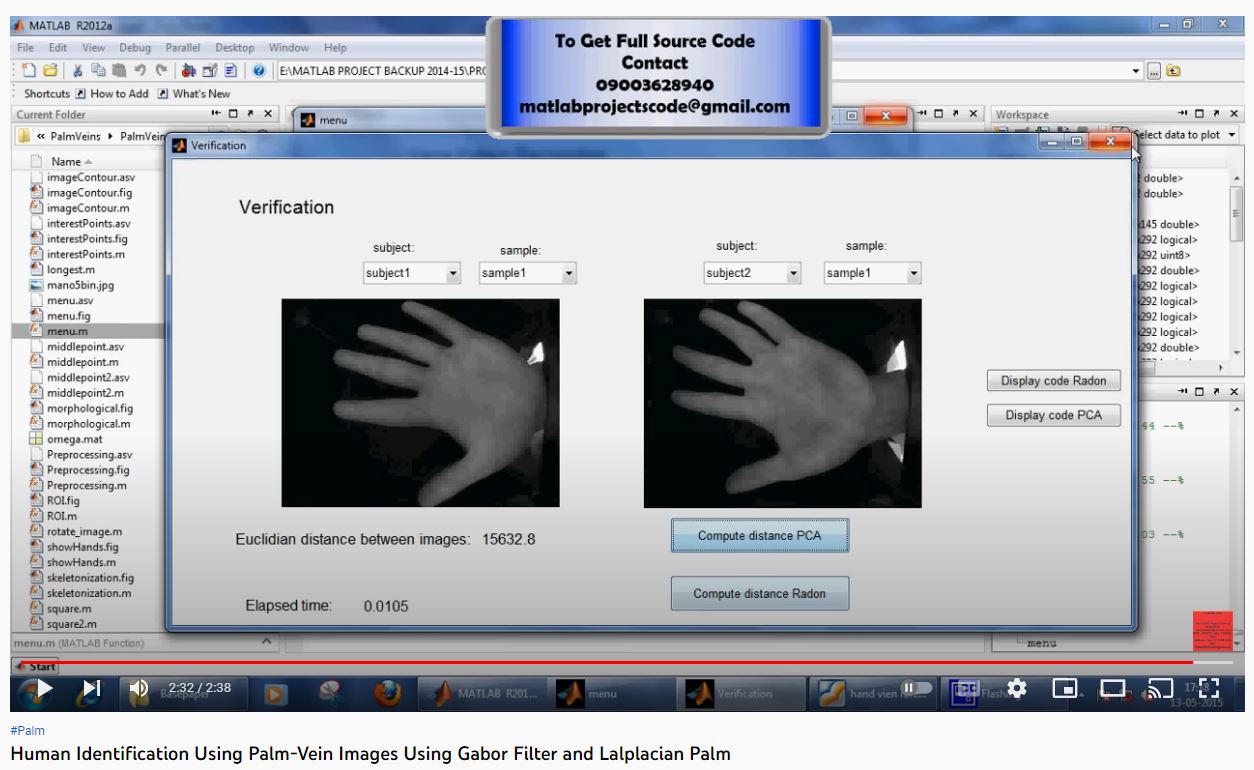
Task: Click the #Palm hashtag link
Action: (28, 731)
